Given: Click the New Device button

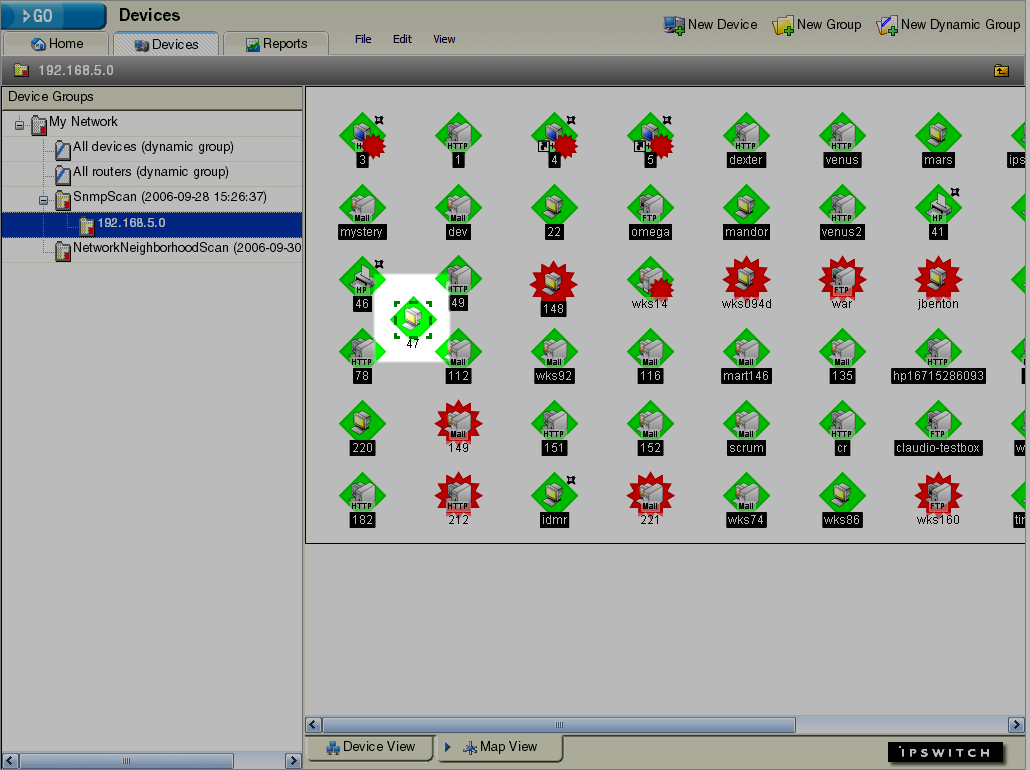Looking at the screenshot, I should point(710,25).
